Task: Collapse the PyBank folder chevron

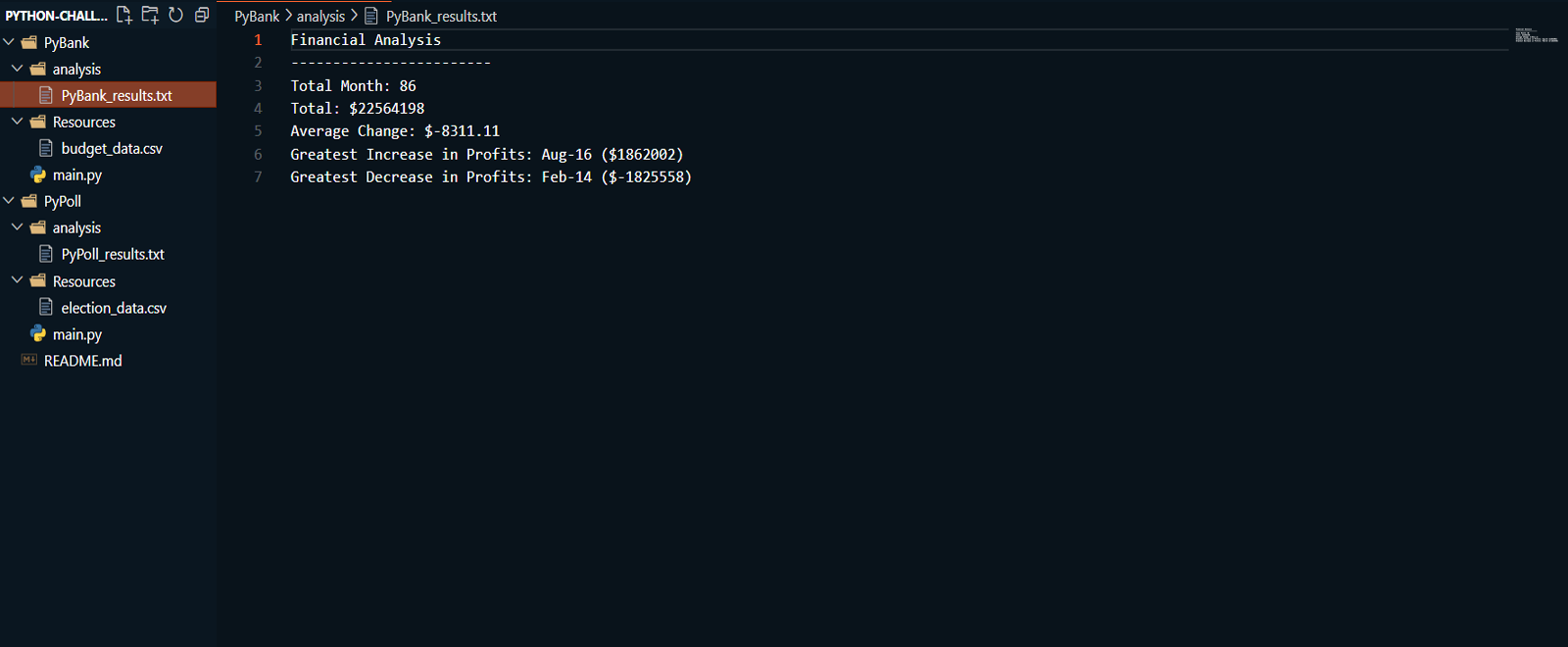Action: tap(9, 42)
